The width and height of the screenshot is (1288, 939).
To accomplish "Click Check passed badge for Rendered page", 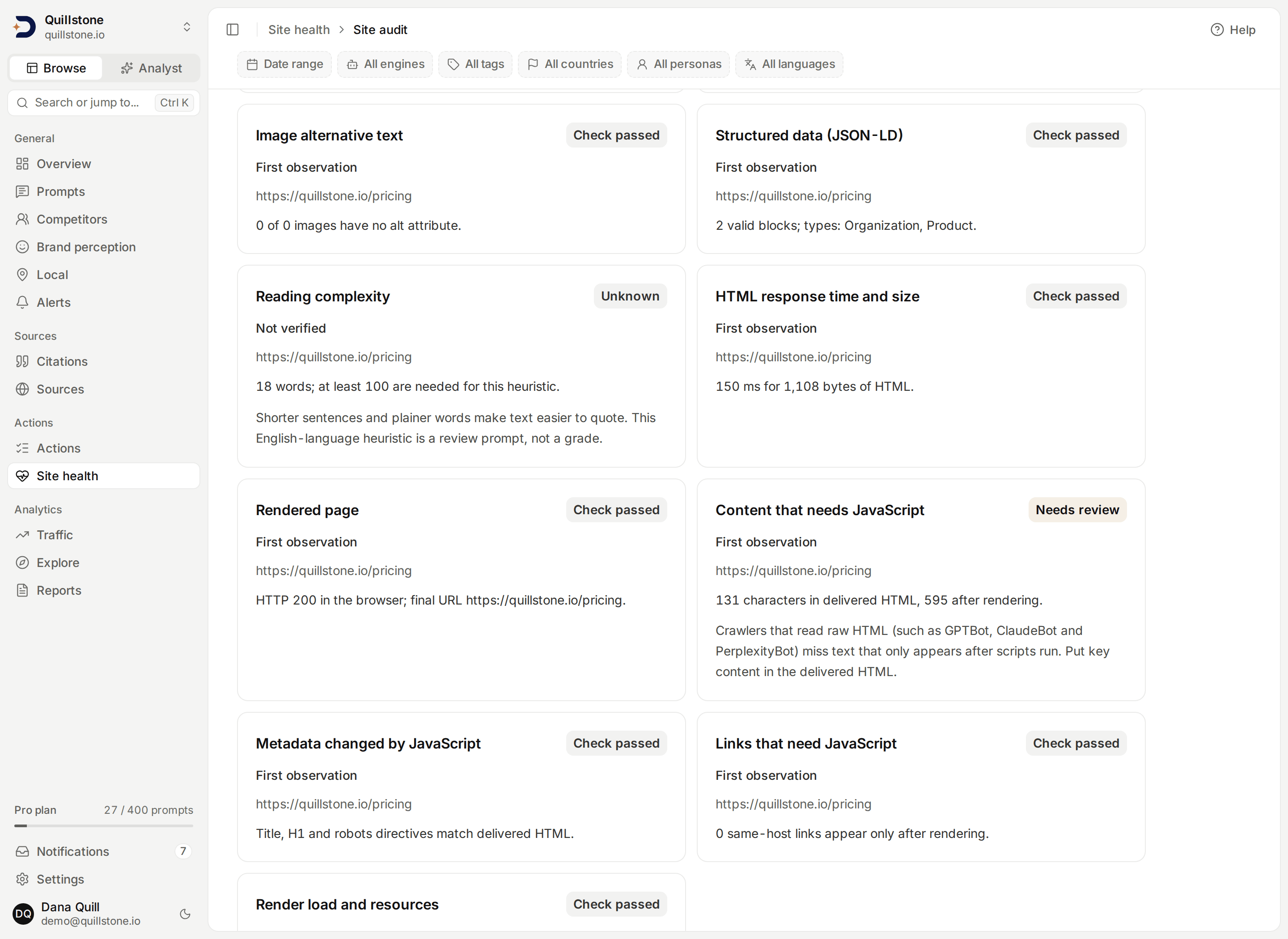I will tap(616, 510).
